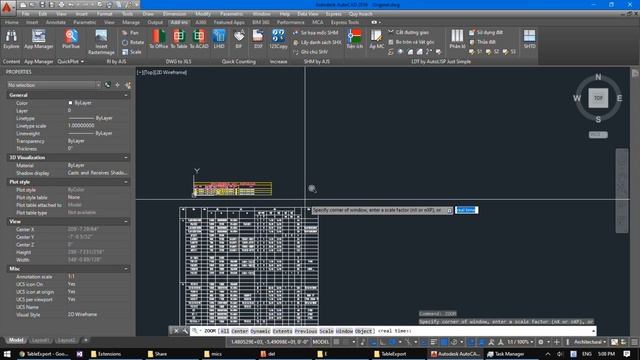The image size is (640, 360).
Task: Click the Explore binoculars icon
Action: [x=11, y=39]
